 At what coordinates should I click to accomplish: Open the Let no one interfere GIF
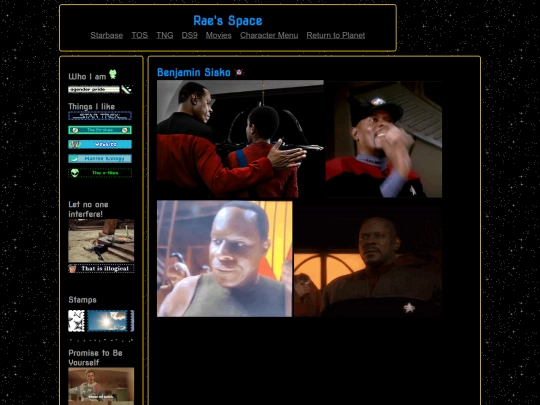pyautogui.click(x=101, y=240)
